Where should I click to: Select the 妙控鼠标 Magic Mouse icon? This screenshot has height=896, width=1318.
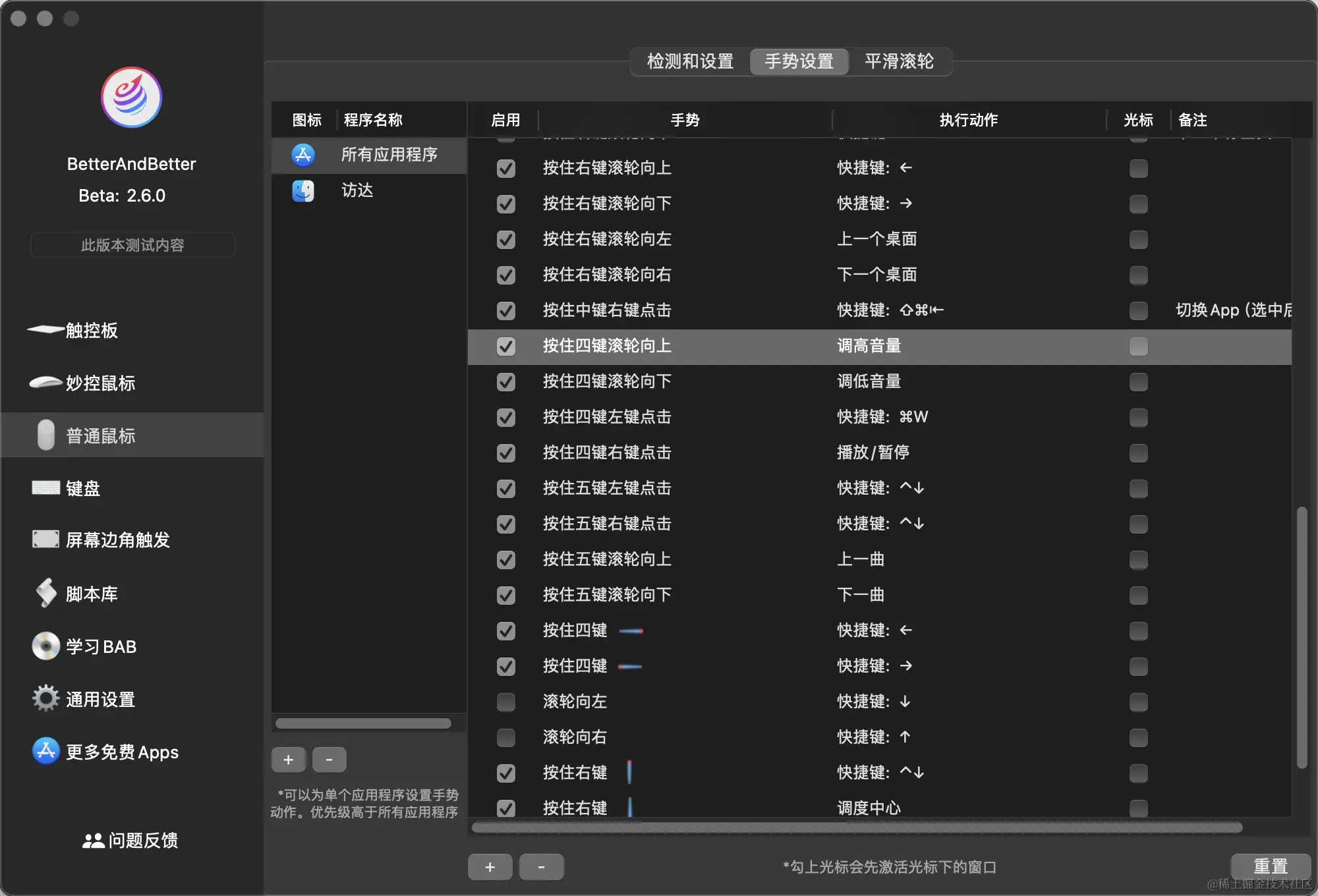46,382
